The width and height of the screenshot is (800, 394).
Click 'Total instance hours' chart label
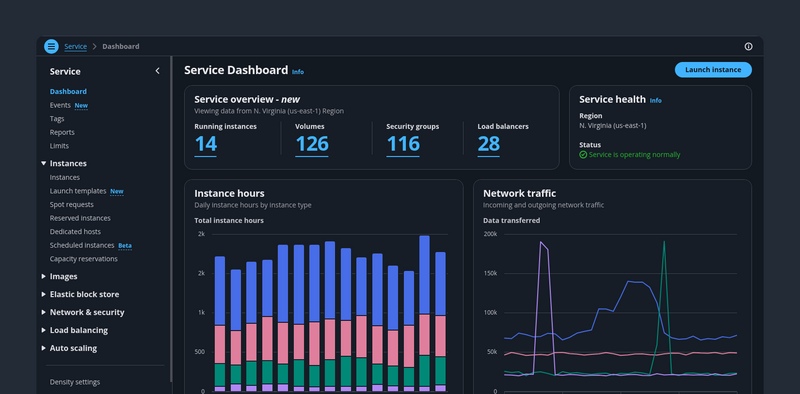(x=229, y=220)
